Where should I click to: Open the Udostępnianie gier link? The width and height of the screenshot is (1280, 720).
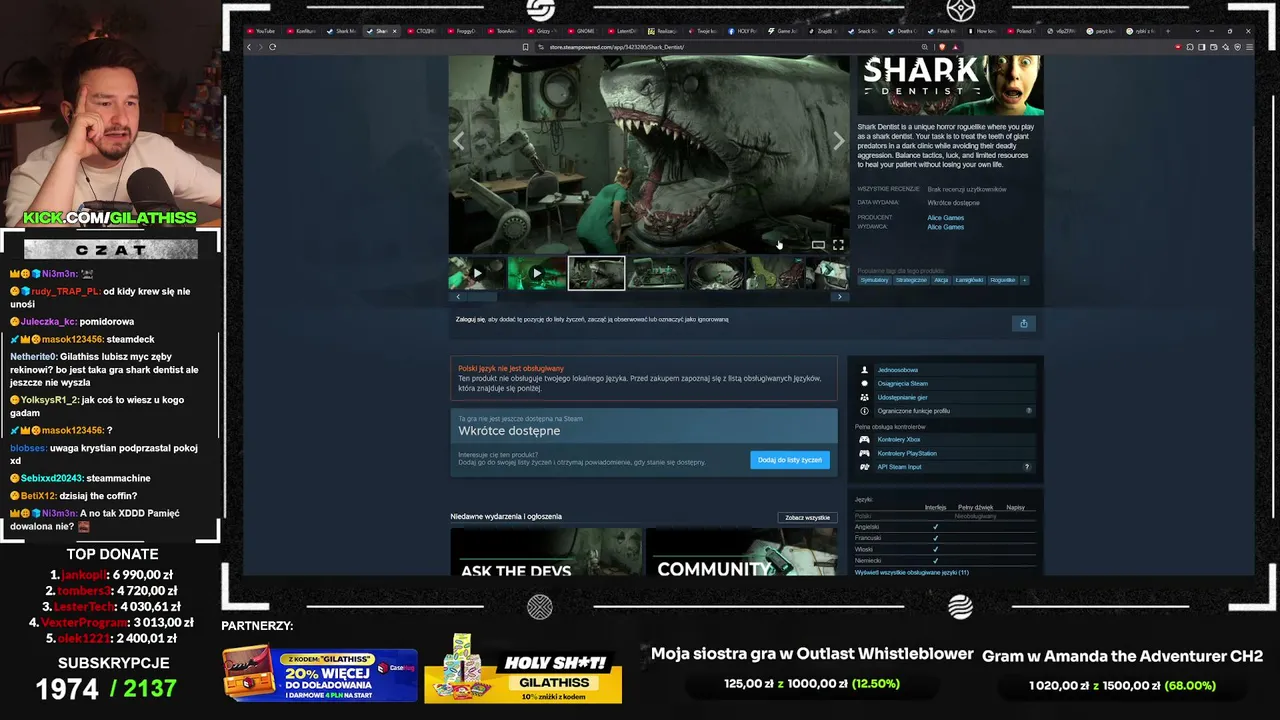click(x=902, y=397)
